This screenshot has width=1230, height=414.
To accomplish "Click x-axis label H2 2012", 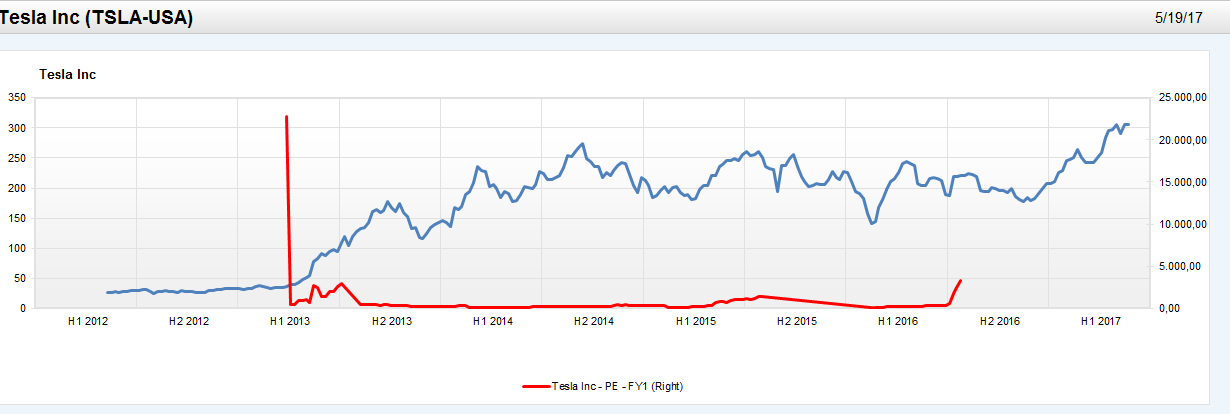I will coord(189,321).
